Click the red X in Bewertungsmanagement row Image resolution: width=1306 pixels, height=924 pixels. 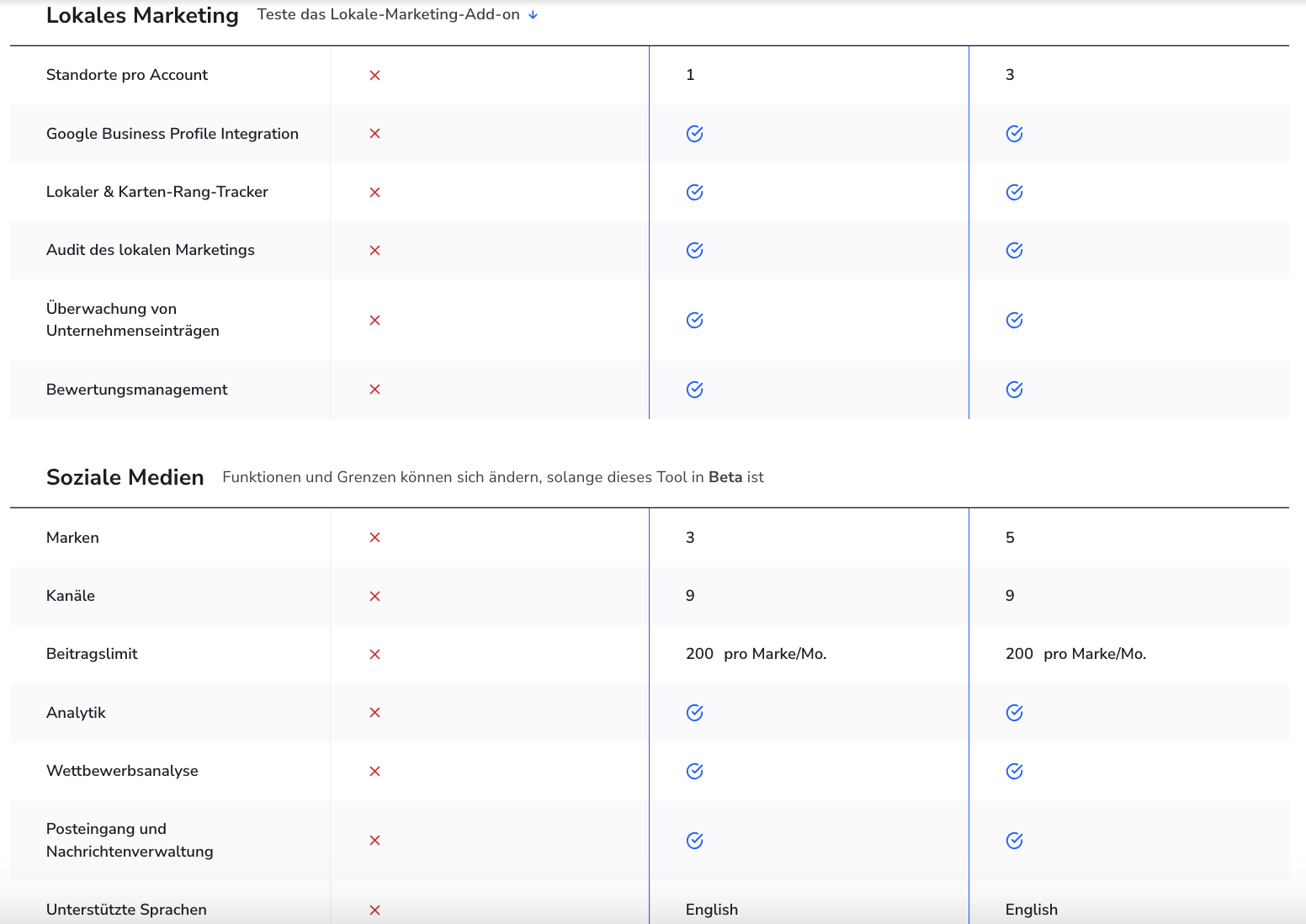pyautogui.click(x=375, y=390)
